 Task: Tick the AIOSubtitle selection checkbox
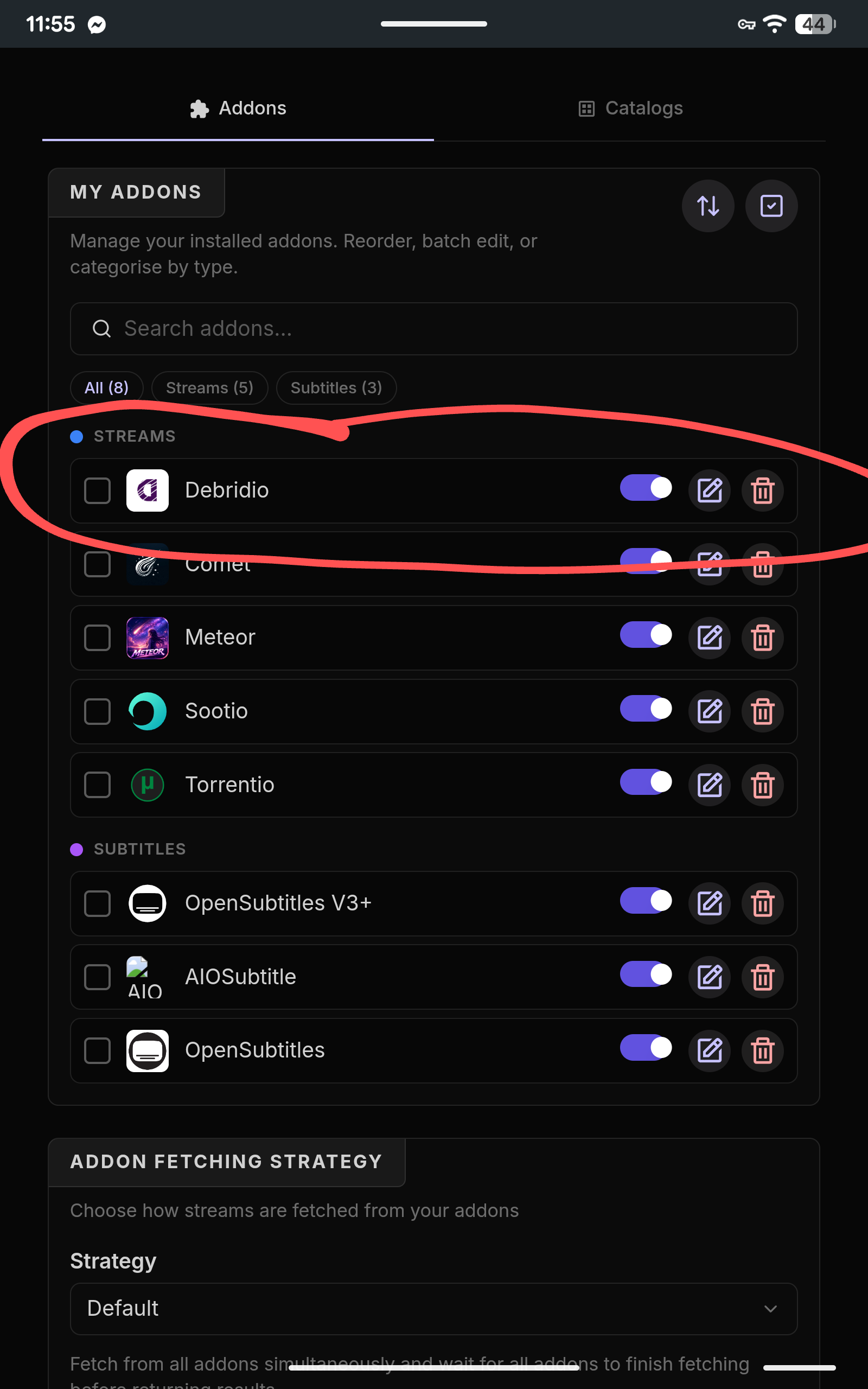97,977
